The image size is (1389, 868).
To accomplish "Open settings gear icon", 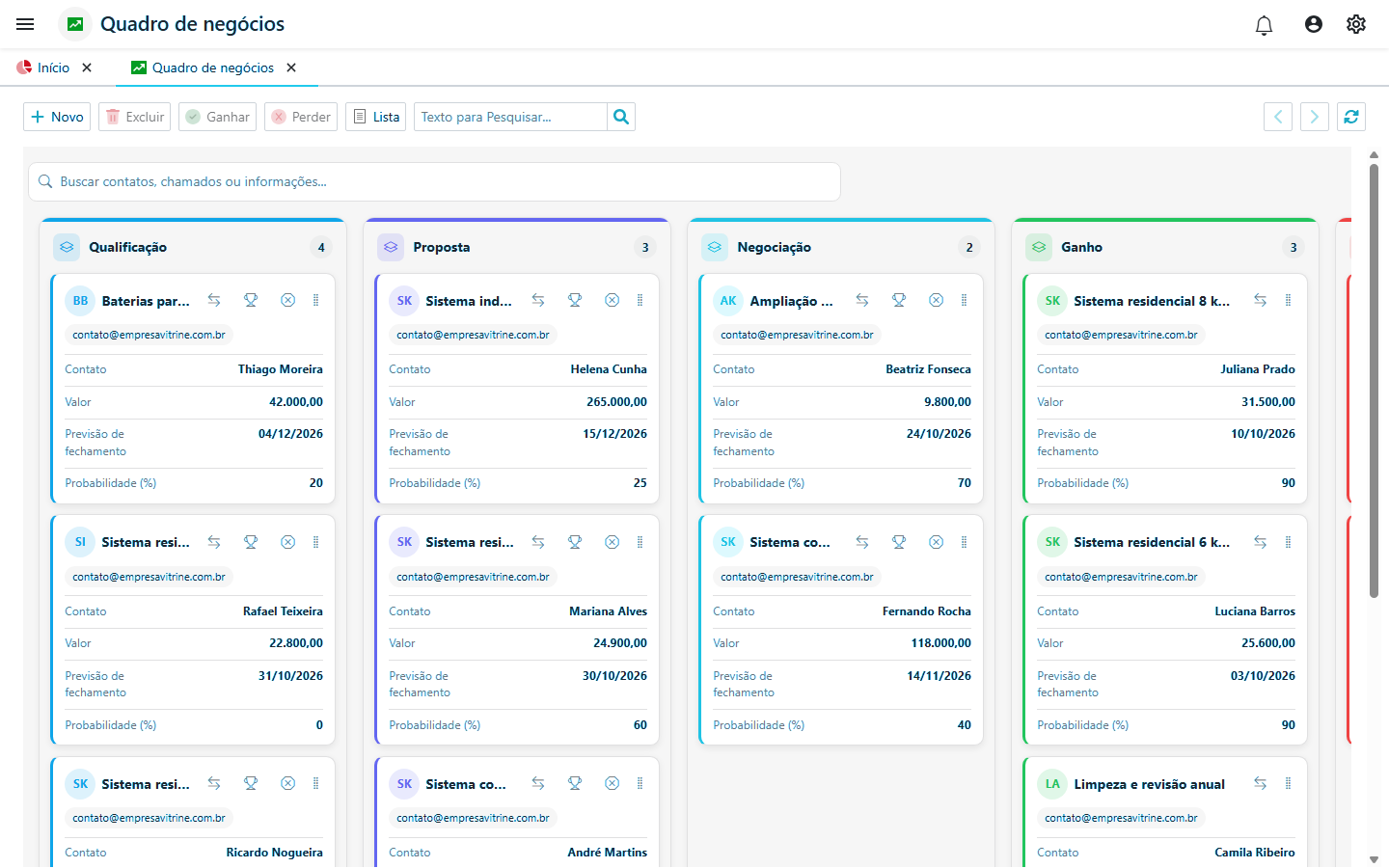I will click(x=1356, y=24).
